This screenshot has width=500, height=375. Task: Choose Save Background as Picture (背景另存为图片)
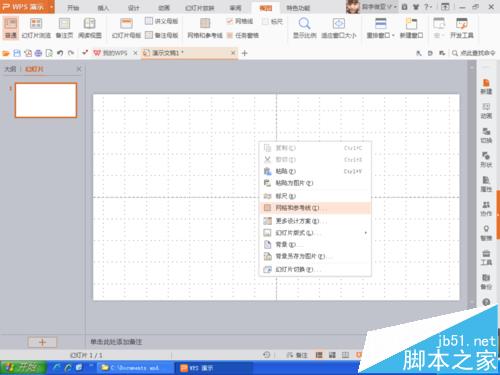pos(316,256)
